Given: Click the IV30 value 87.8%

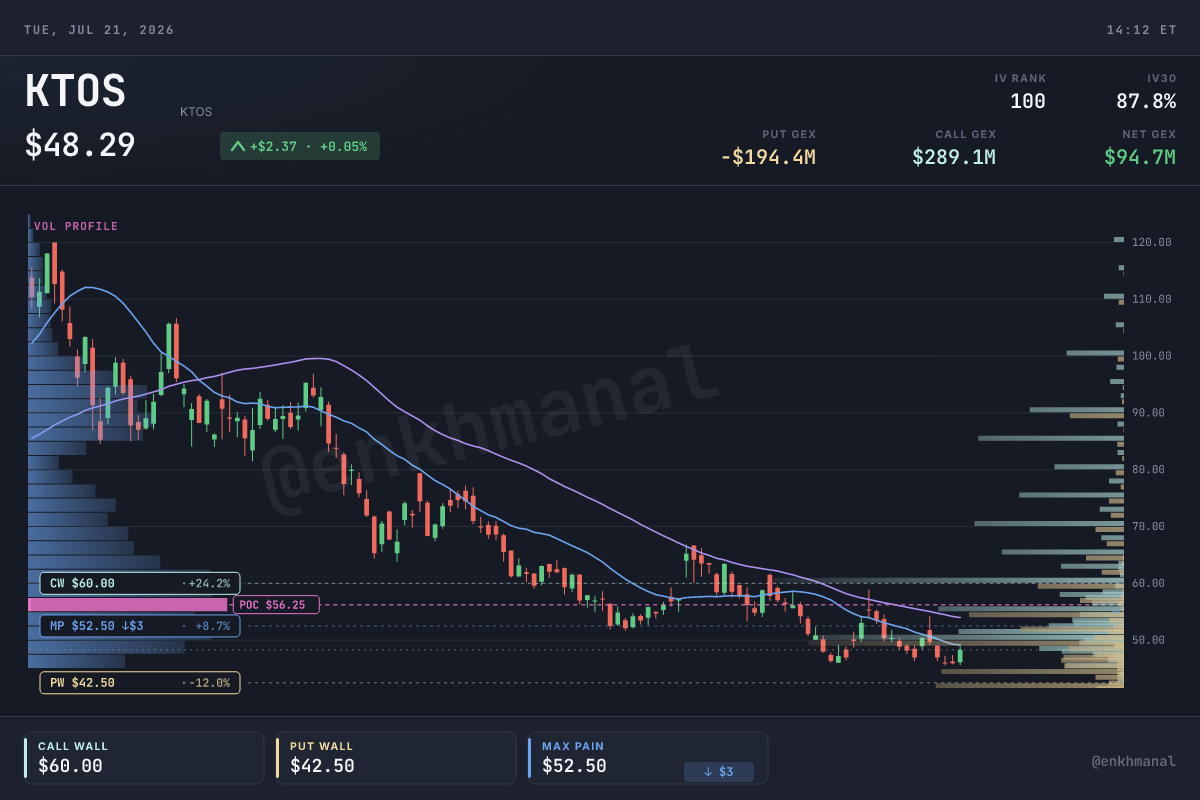Looking at the screenshot, I should tap(1146, 101).
